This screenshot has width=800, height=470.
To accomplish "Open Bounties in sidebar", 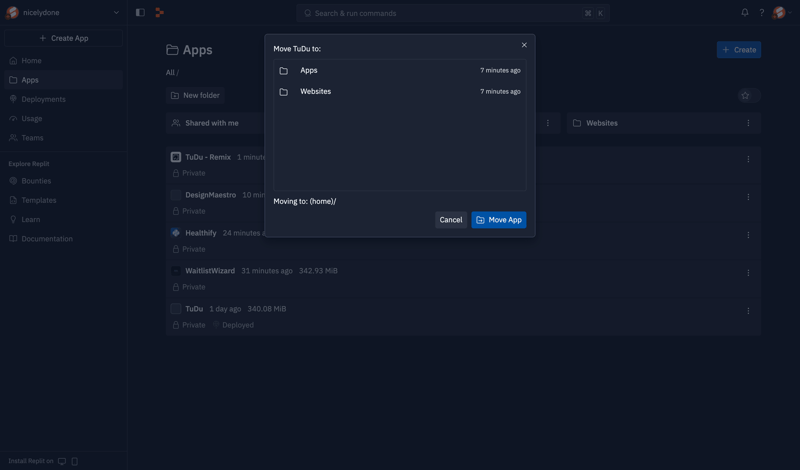I will (x=63, y=181).
